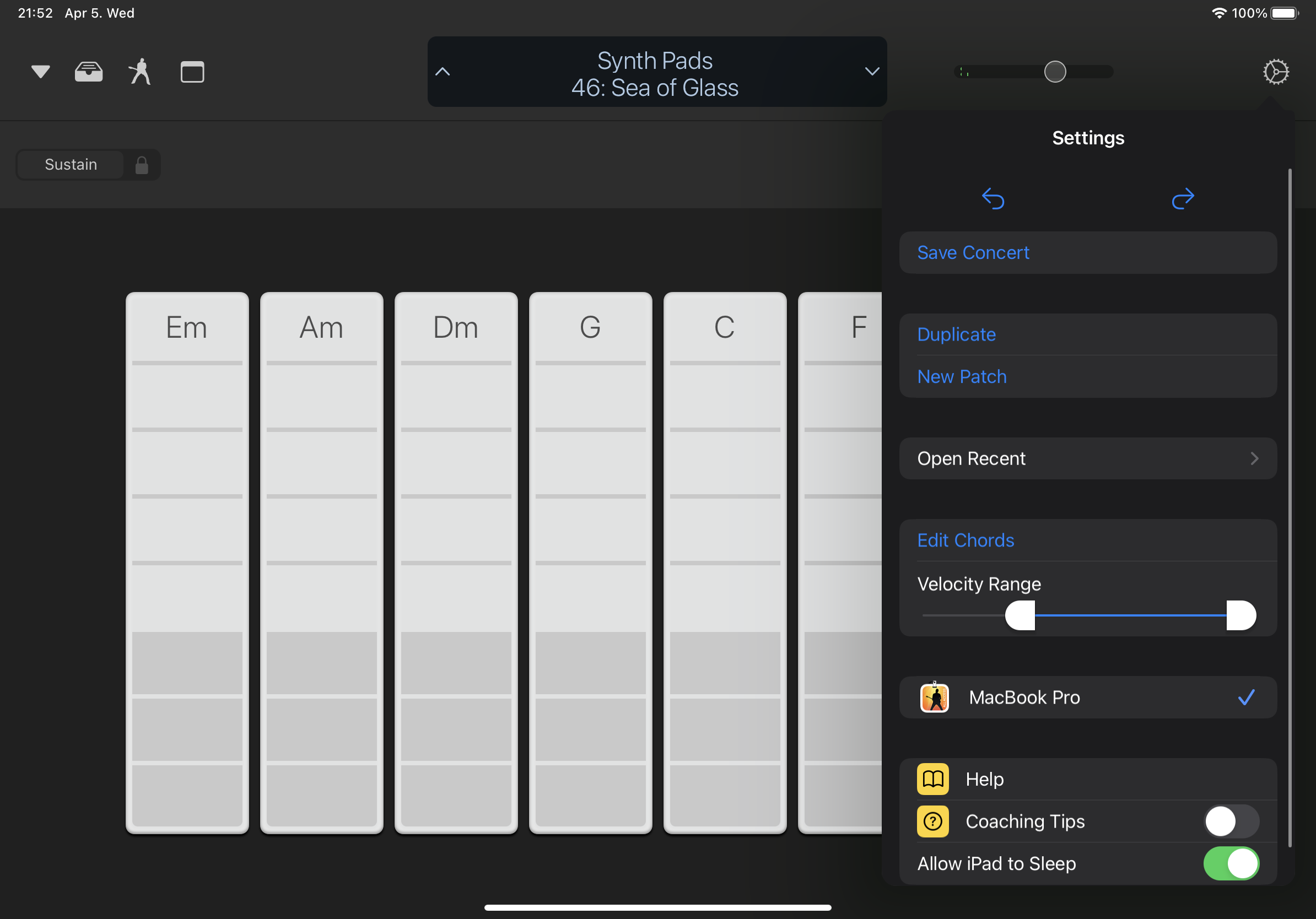Click the redo arrow in Settings
Screen dimensions: 1316x919
(x=1182, y=199)
